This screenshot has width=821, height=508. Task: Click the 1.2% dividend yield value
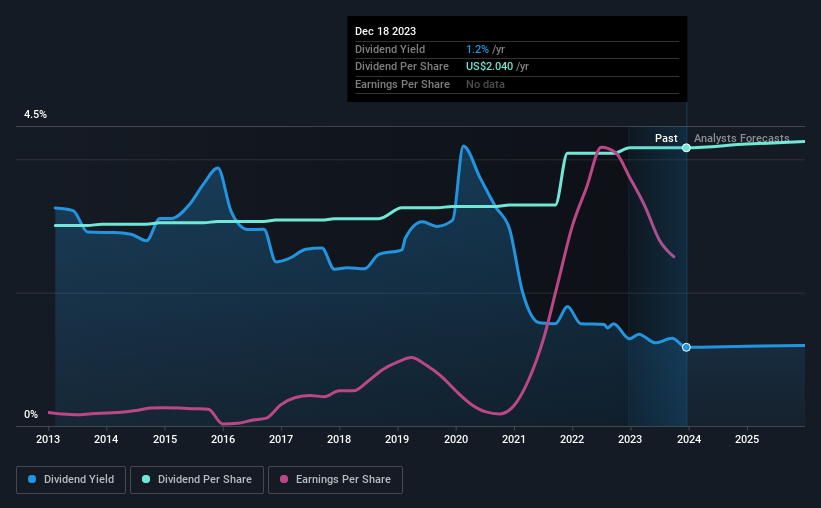[x=477, y=49]
